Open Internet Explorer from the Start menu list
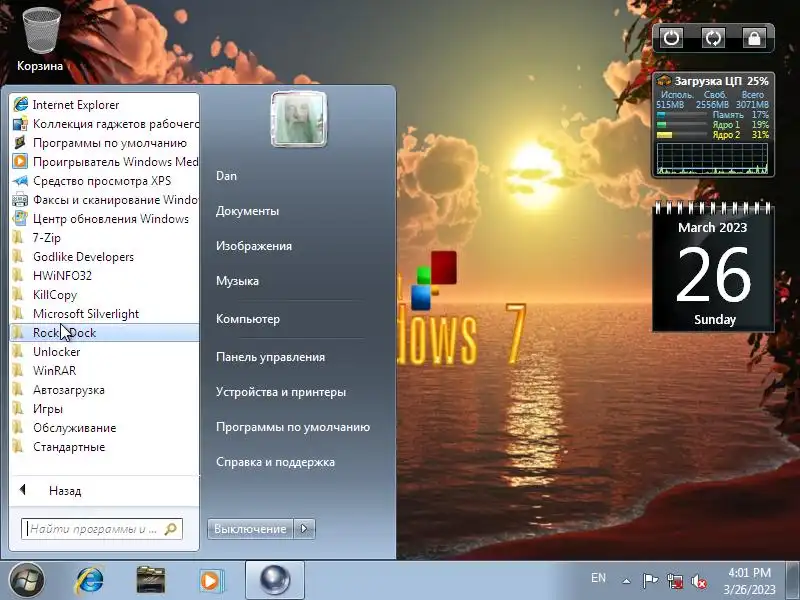Viewport: 800px width, 600px height. click(x=104, y=105)
